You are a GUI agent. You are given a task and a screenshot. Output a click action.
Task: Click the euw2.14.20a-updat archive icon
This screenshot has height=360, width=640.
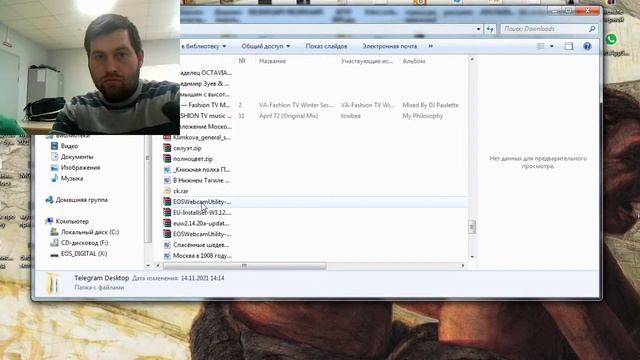(x=167, y=223)
